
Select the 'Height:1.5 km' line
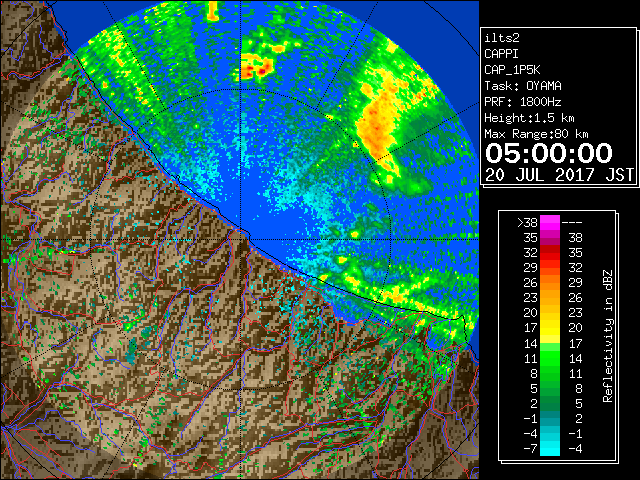click(x=529, y=118)
